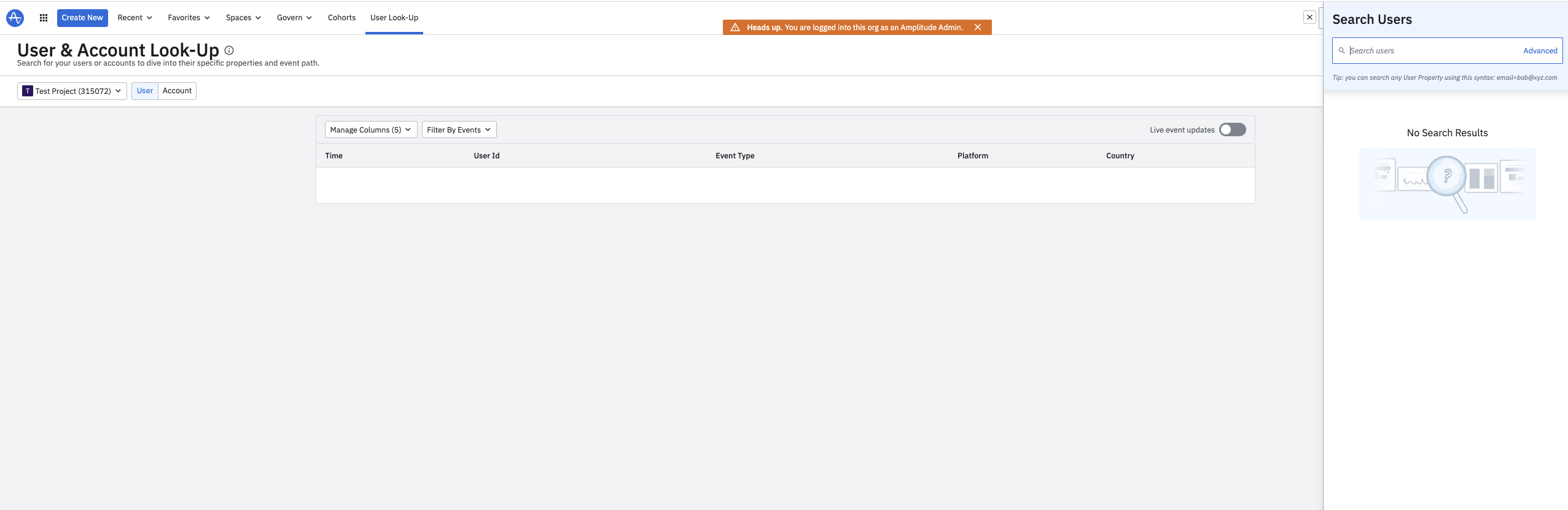Expand Filter By Events dropdown

pyautogui.click(x=459, y=129)
